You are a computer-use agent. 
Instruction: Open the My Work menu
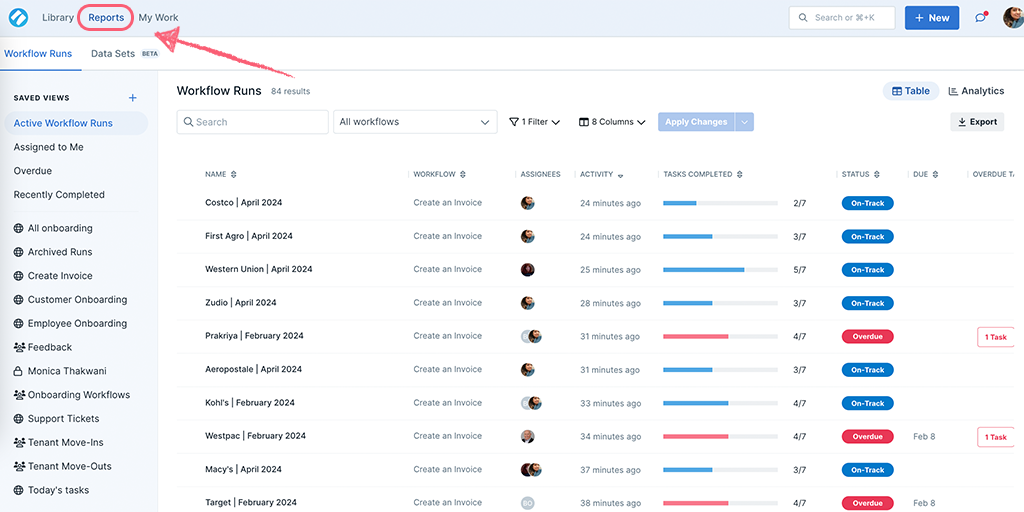tap(158, 18)
